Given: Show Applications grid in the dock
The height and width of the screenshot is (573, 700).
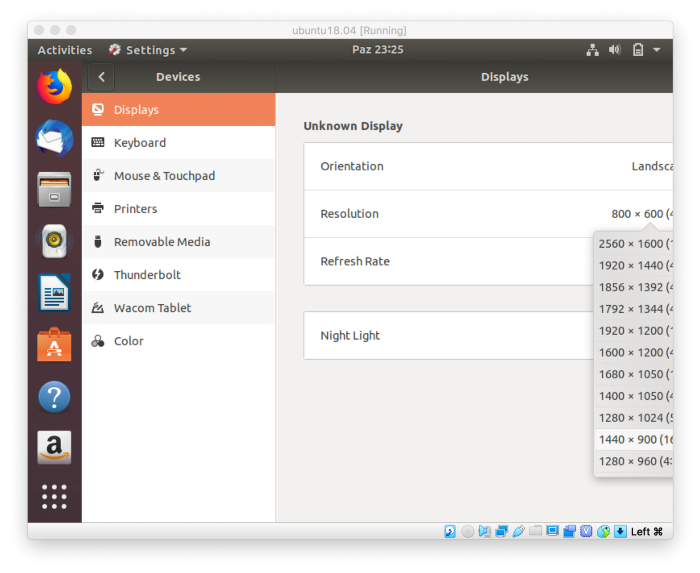Looking at the screenshot, I should 54,497.
